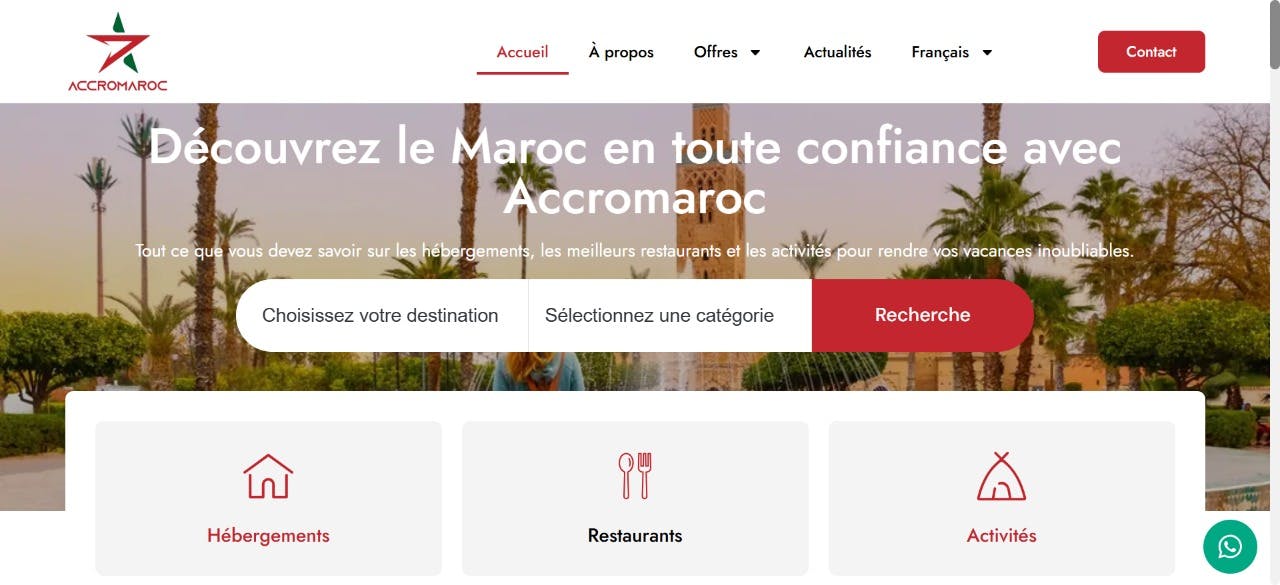Image resolution: width=1280 pixels, height=585 pixels.
Task: Click the house icon for Hébergements
Action: point(268,476)
